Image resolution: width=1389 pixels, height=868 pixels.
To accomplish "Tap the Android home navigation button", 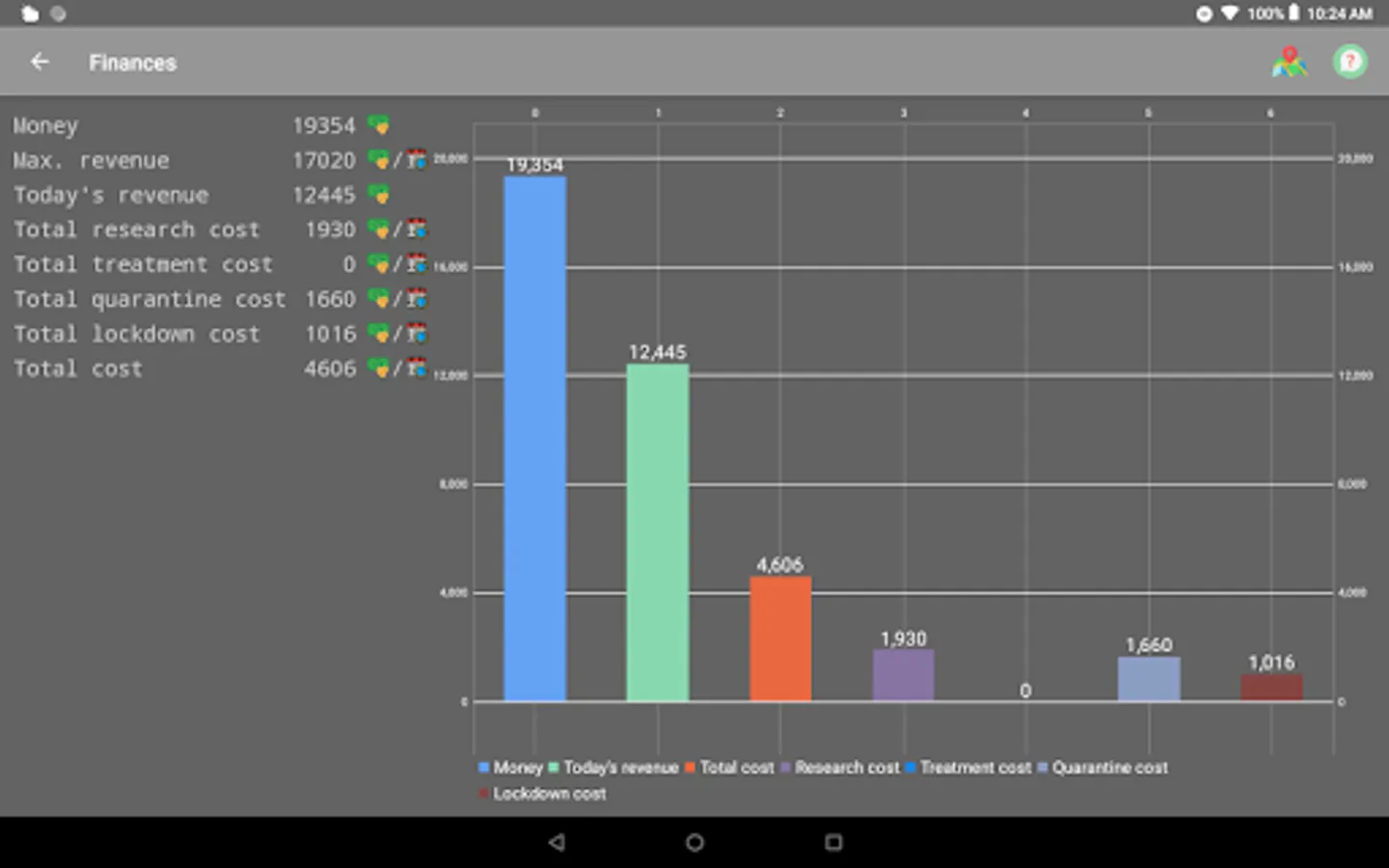I will click(694, 842).
